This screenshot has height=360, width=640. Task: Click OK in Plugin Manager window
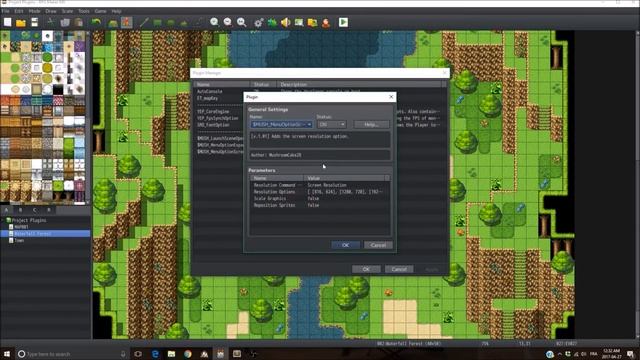pos(366,269)
